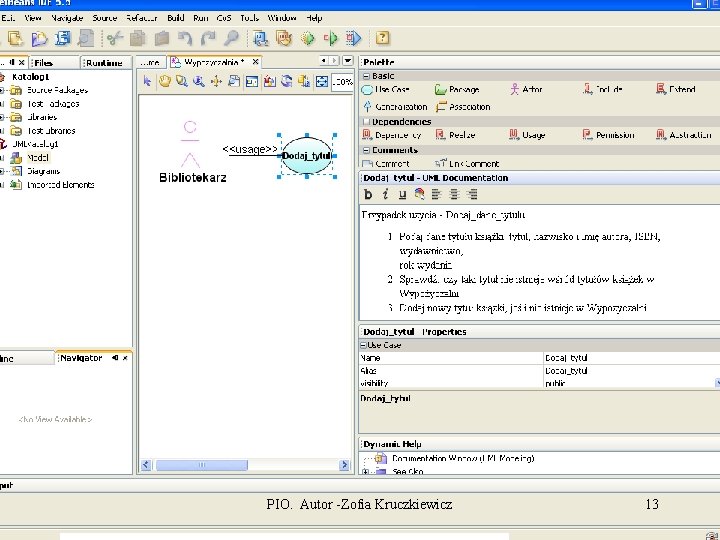Click the Debug Main Project icon

(331, 38)
